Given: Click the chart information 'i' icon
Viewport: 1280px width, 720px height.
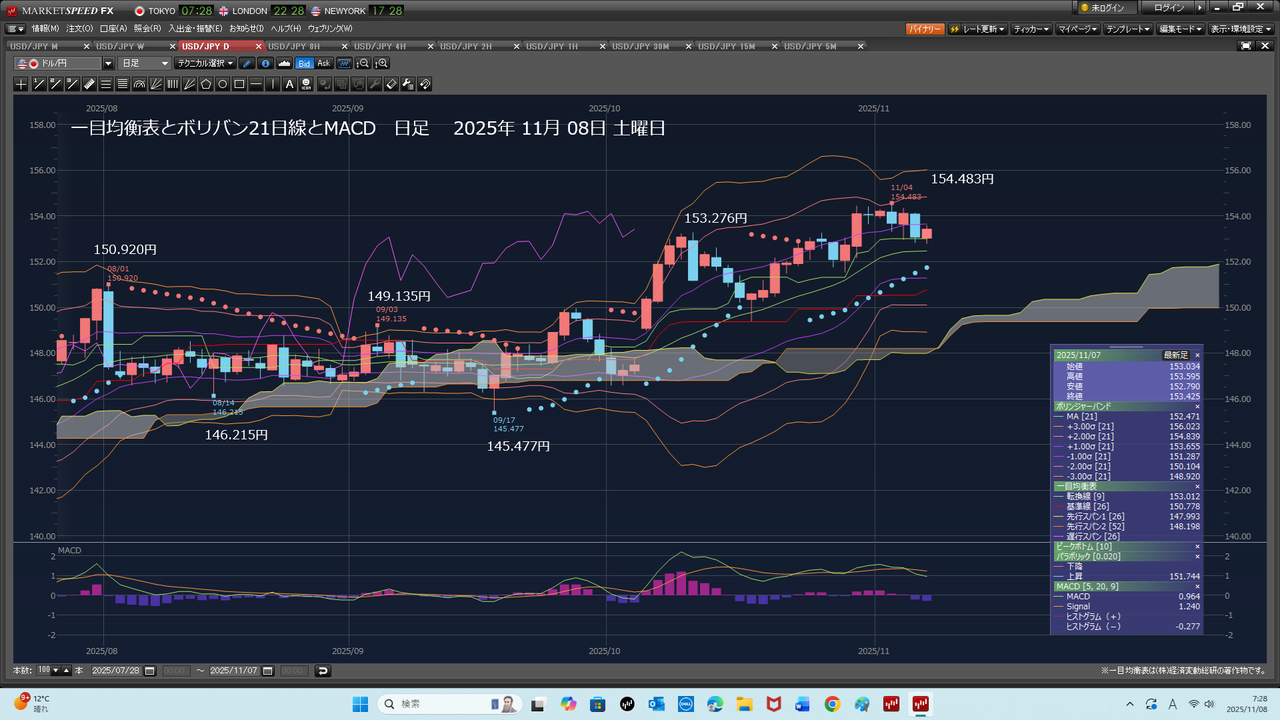Looking at the screenshot, I should coord(265,63).
